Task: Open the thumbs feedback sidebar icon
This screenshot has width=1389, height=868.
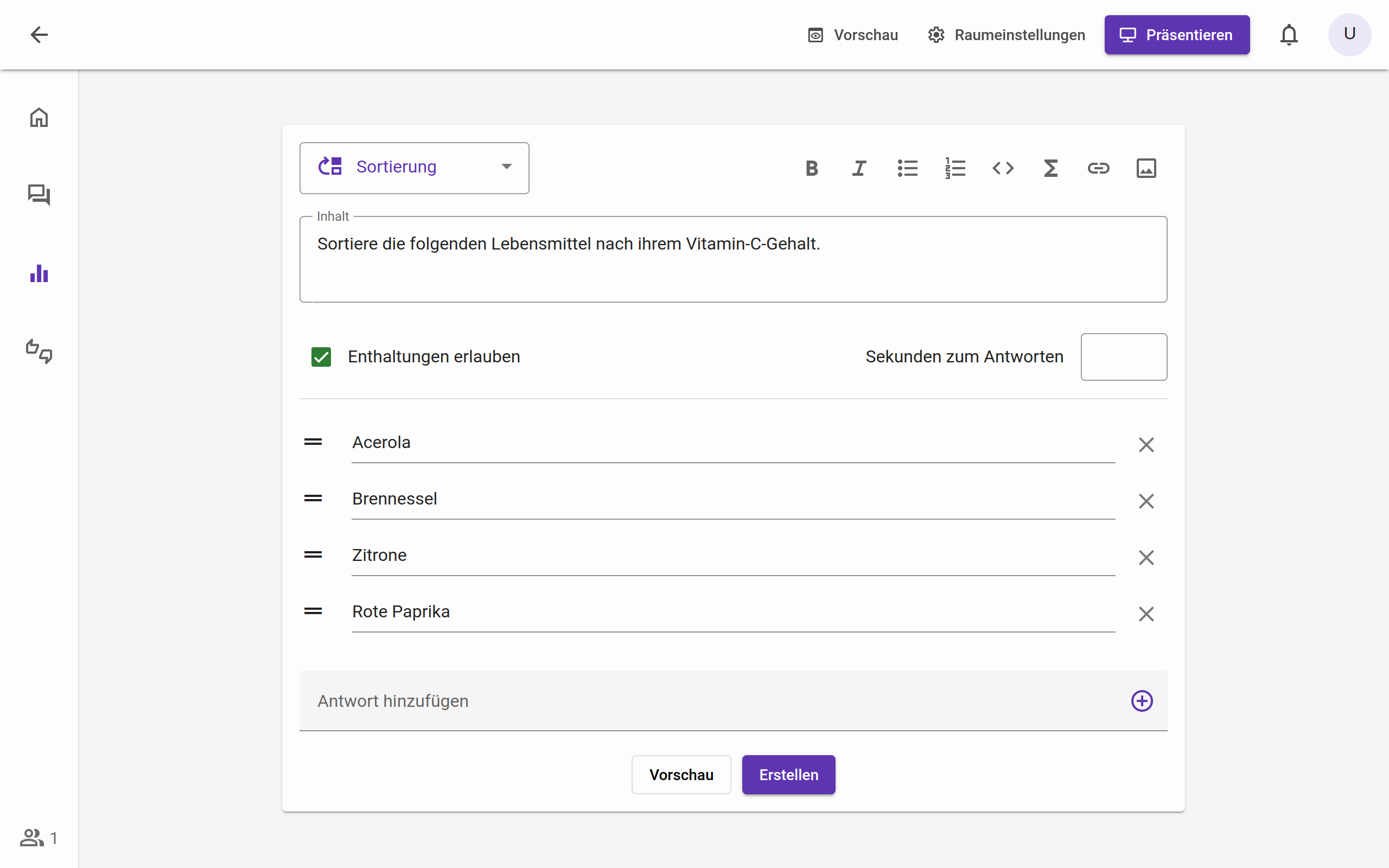Action: tap(39, 352)
